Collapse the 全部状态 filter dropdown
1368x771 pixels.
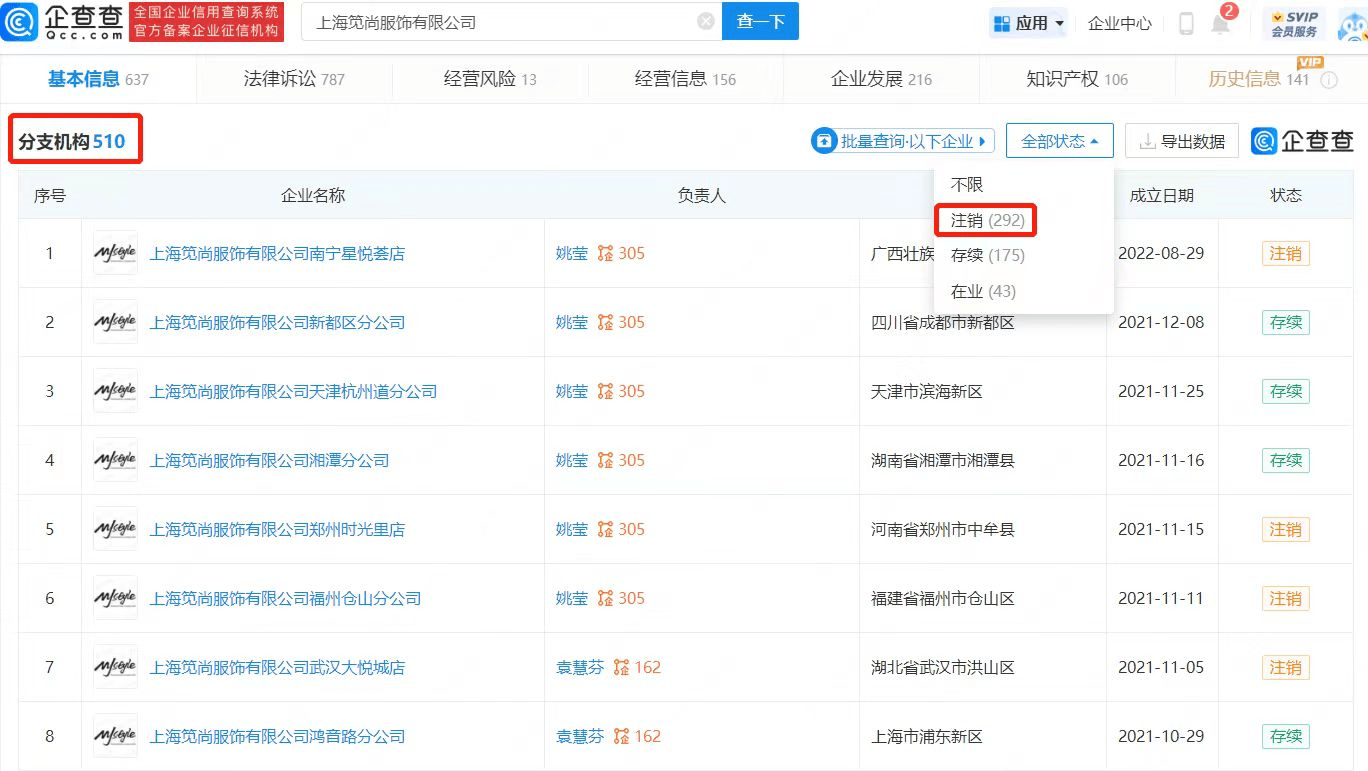pyautogui.click(x=1060, y=141)
